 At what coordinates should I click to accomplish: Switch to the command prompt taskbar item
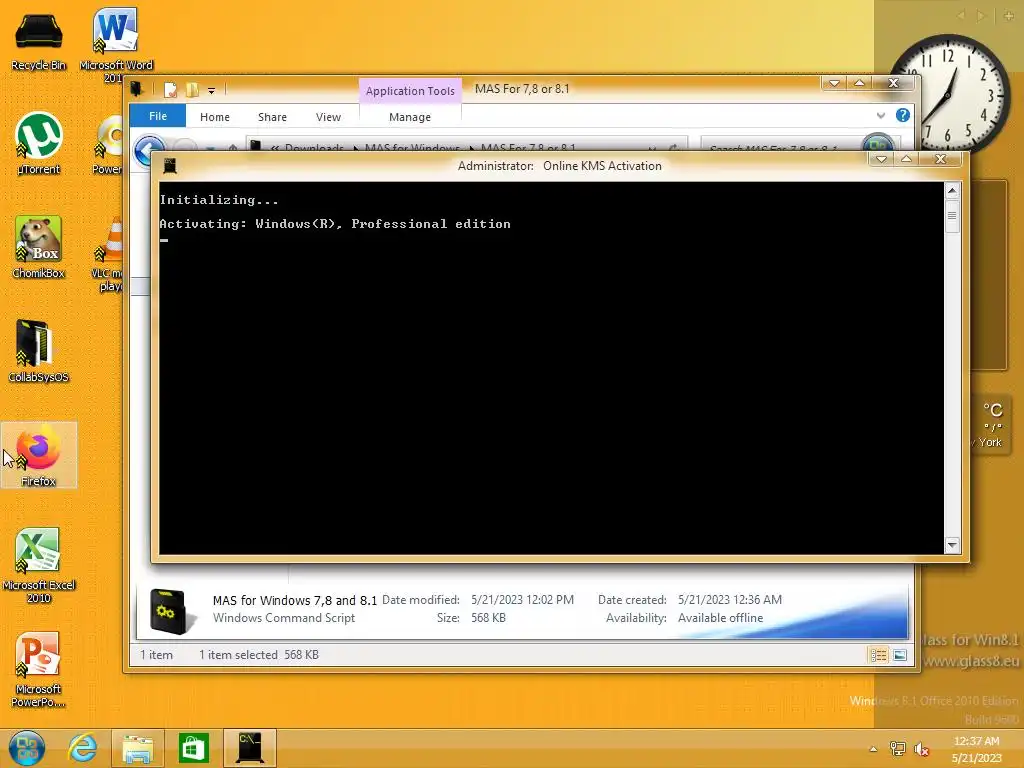[249, 748]
